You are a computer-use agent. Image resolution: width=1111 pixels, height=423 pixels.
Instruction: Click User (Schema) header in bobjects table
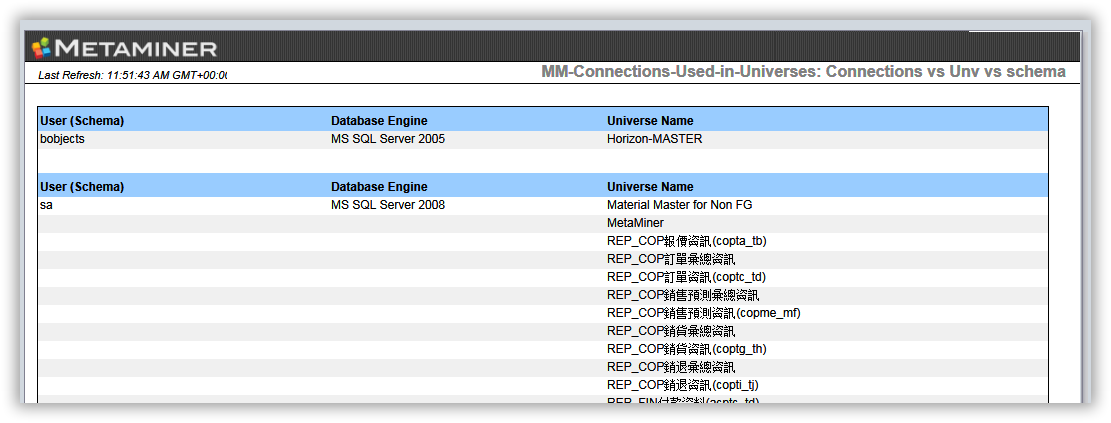click(82, 121)
